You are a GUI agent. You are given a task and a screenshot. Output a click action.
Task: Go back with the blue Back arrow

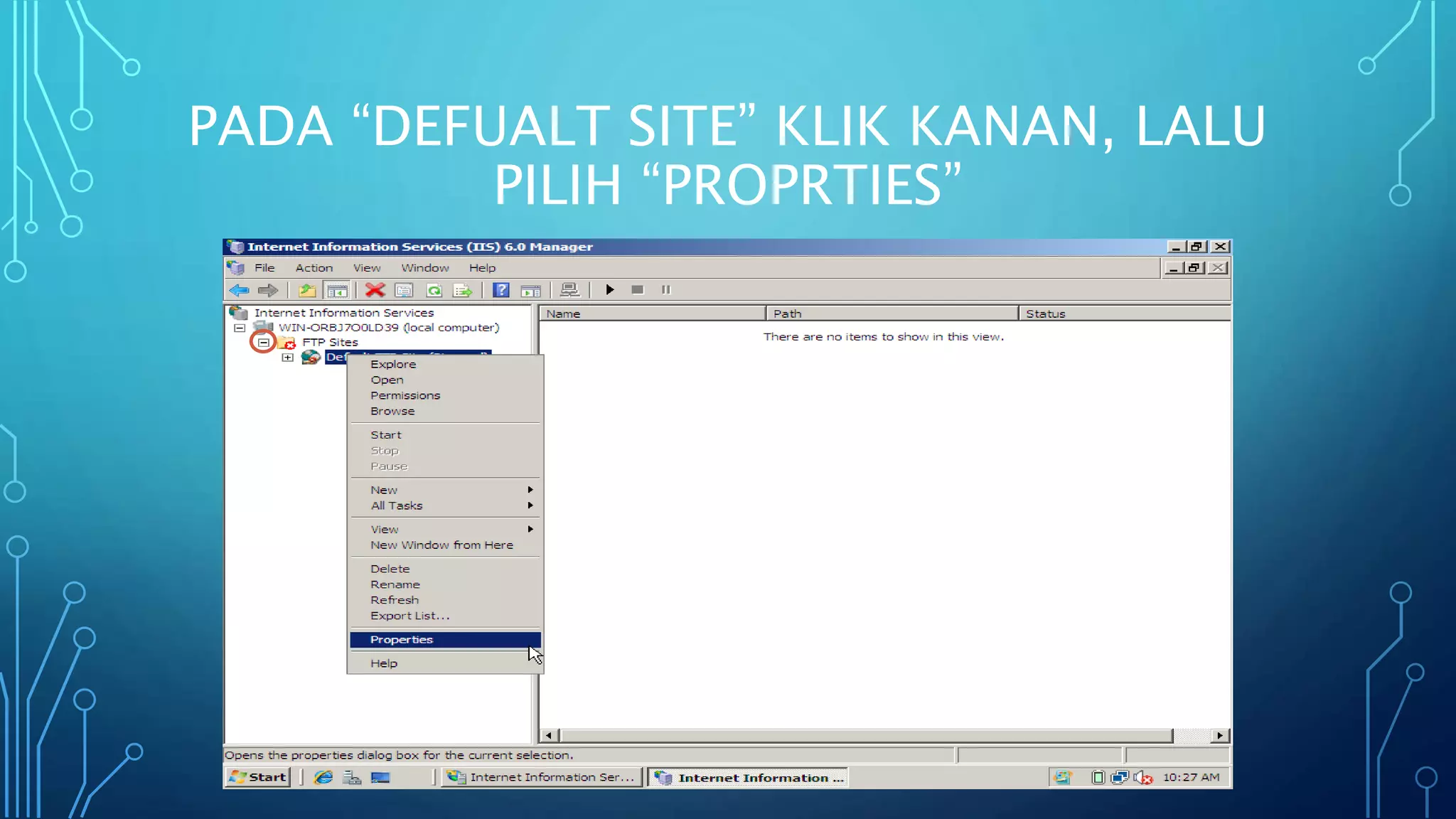(x=239, y=290)
